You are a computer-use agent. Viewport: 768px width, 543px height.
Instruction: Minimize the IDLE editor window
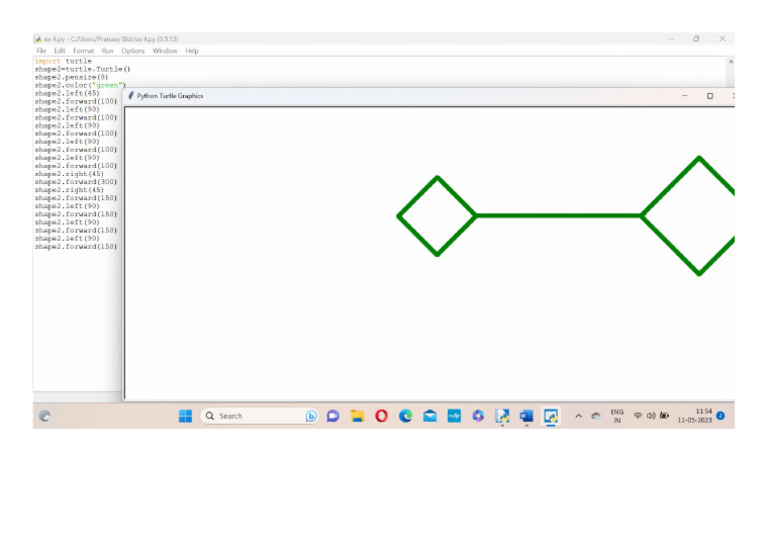point(672,39)
